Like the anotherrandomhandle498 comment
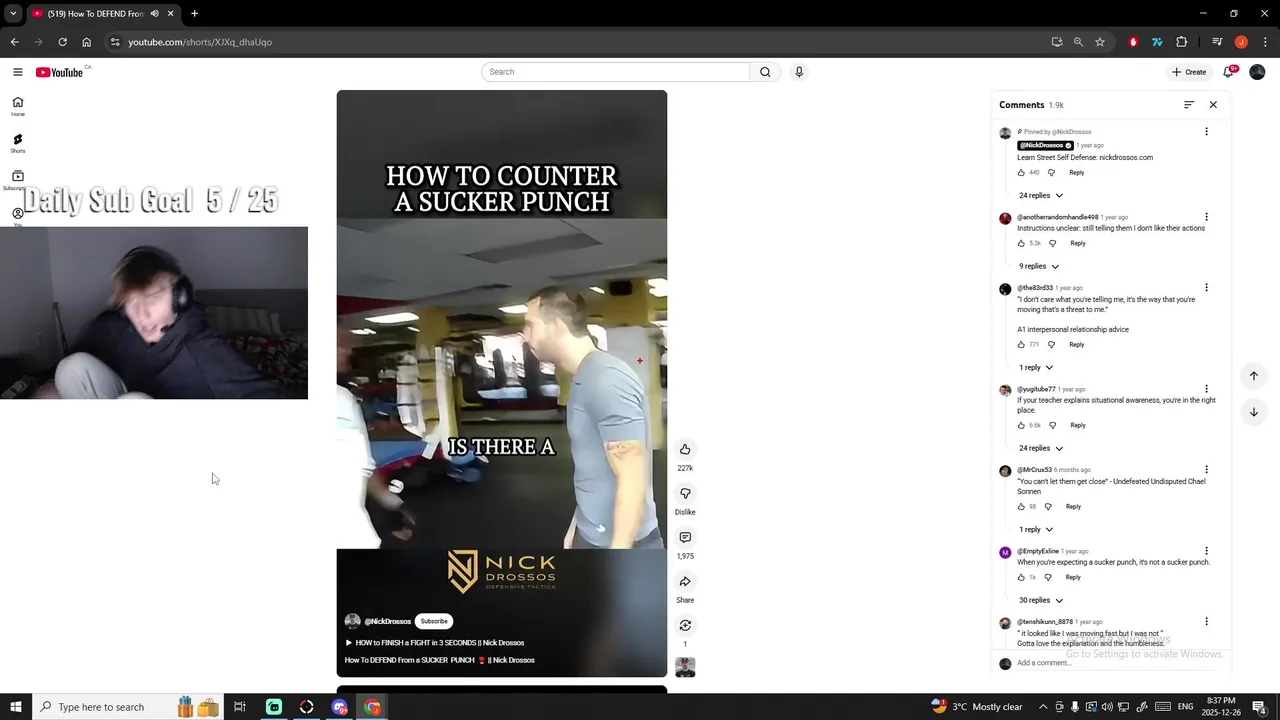This screenshot has width=1280, height=720. click(1021, 243)
